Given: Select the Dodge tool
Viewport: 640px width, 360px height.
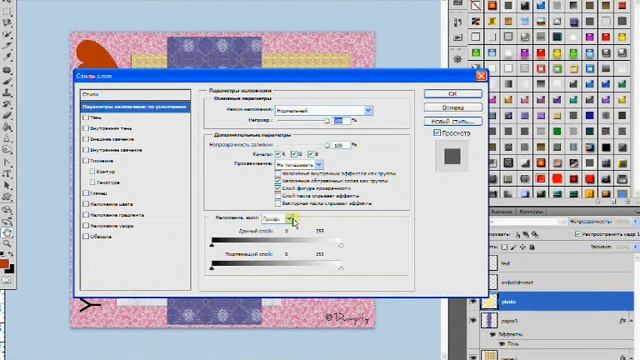Looking at the screenshot, I should tap(7, 151).
